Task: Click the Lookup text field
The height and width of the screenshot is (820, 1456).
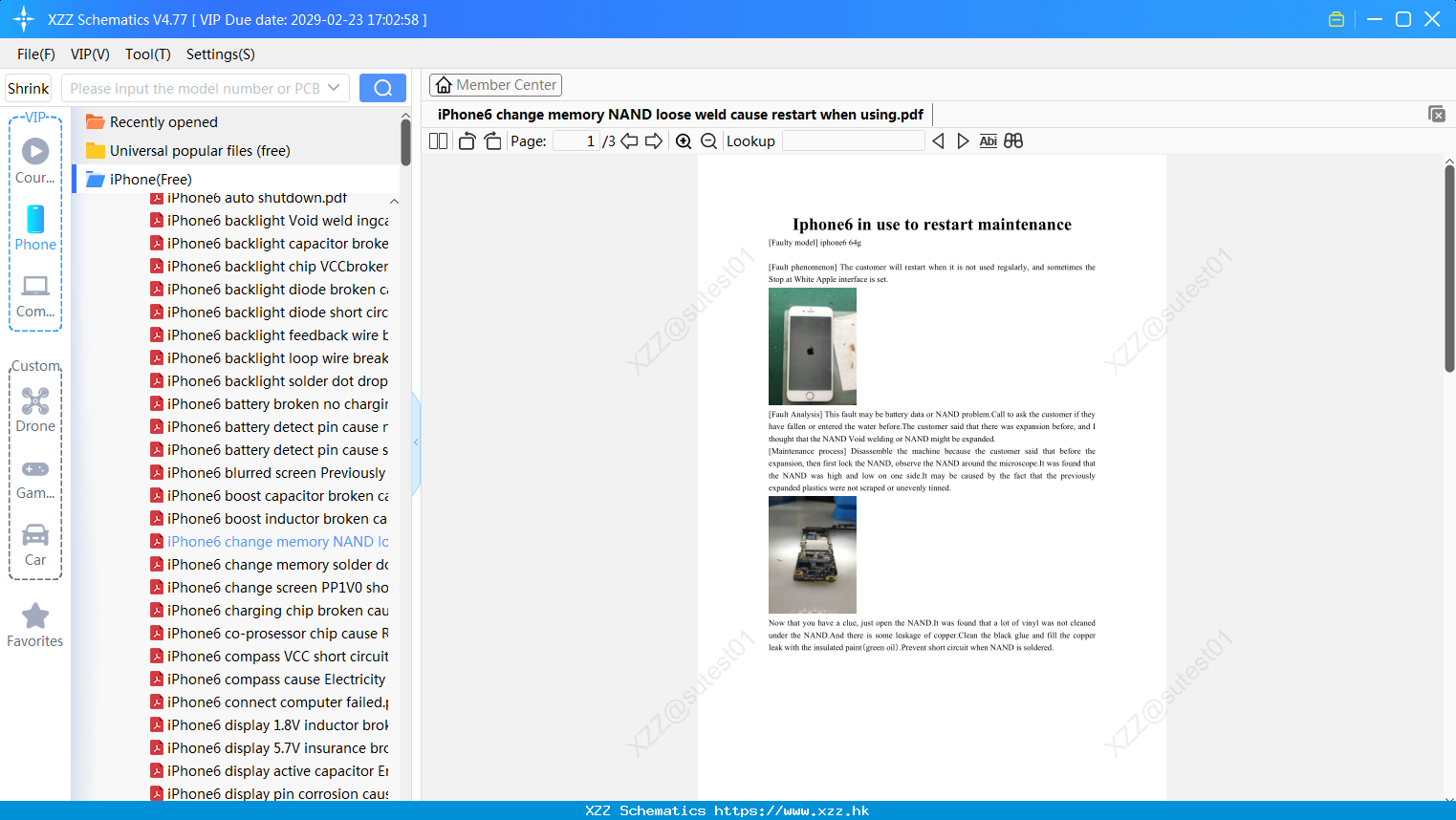Action: point(854,140)
